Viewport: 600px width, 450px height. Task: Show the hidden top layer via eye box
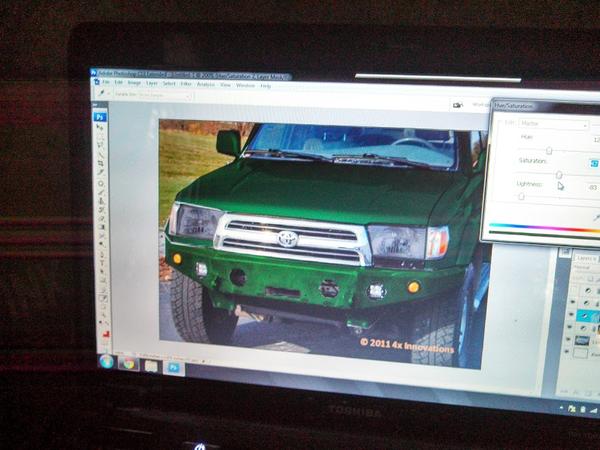pyautogui.click(x=573, y=290)
